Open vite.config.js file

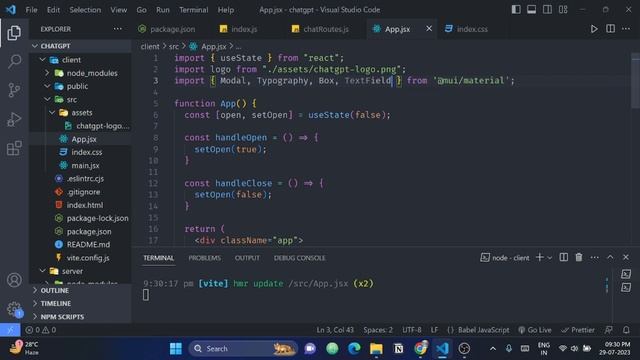pos(80,258)
